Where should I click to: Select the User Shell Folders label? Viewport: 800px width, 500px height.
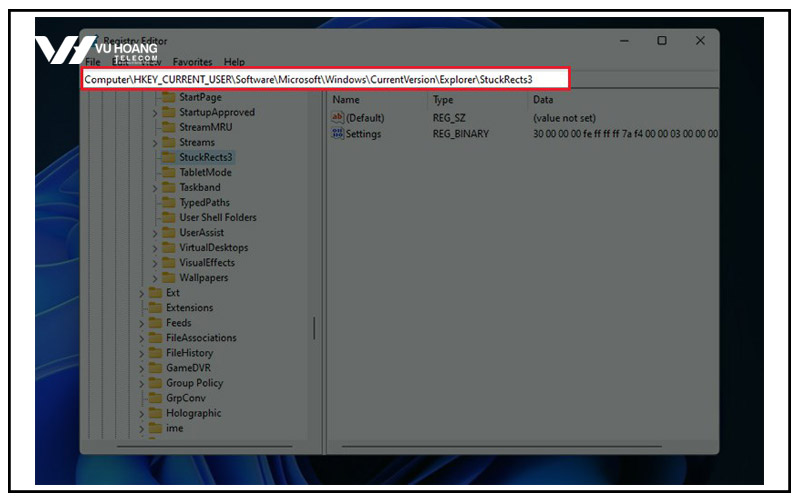click(218, 217)
